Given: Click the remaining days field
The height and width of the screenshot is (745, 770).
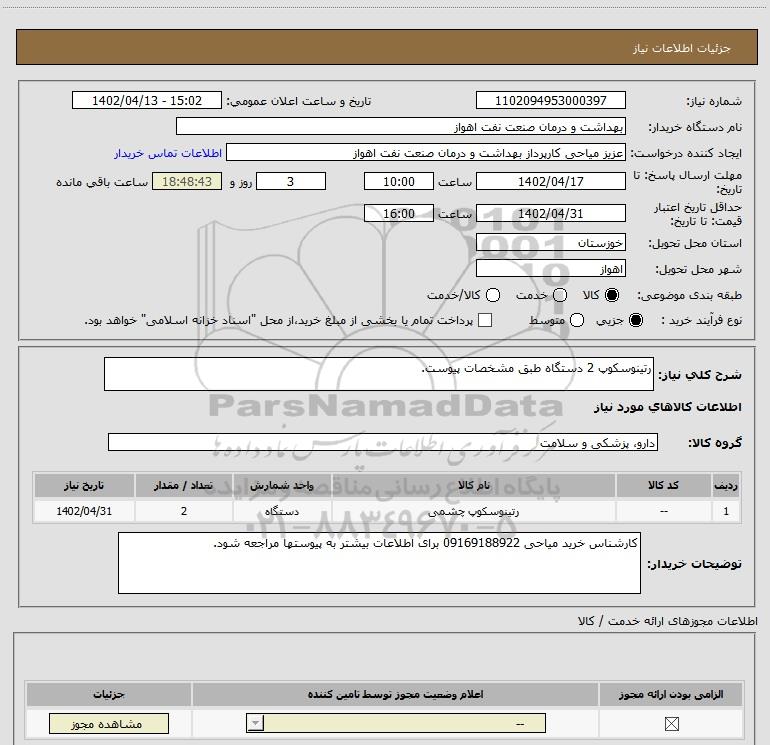Looking at the screenshot, I should [x=291, y=181].
